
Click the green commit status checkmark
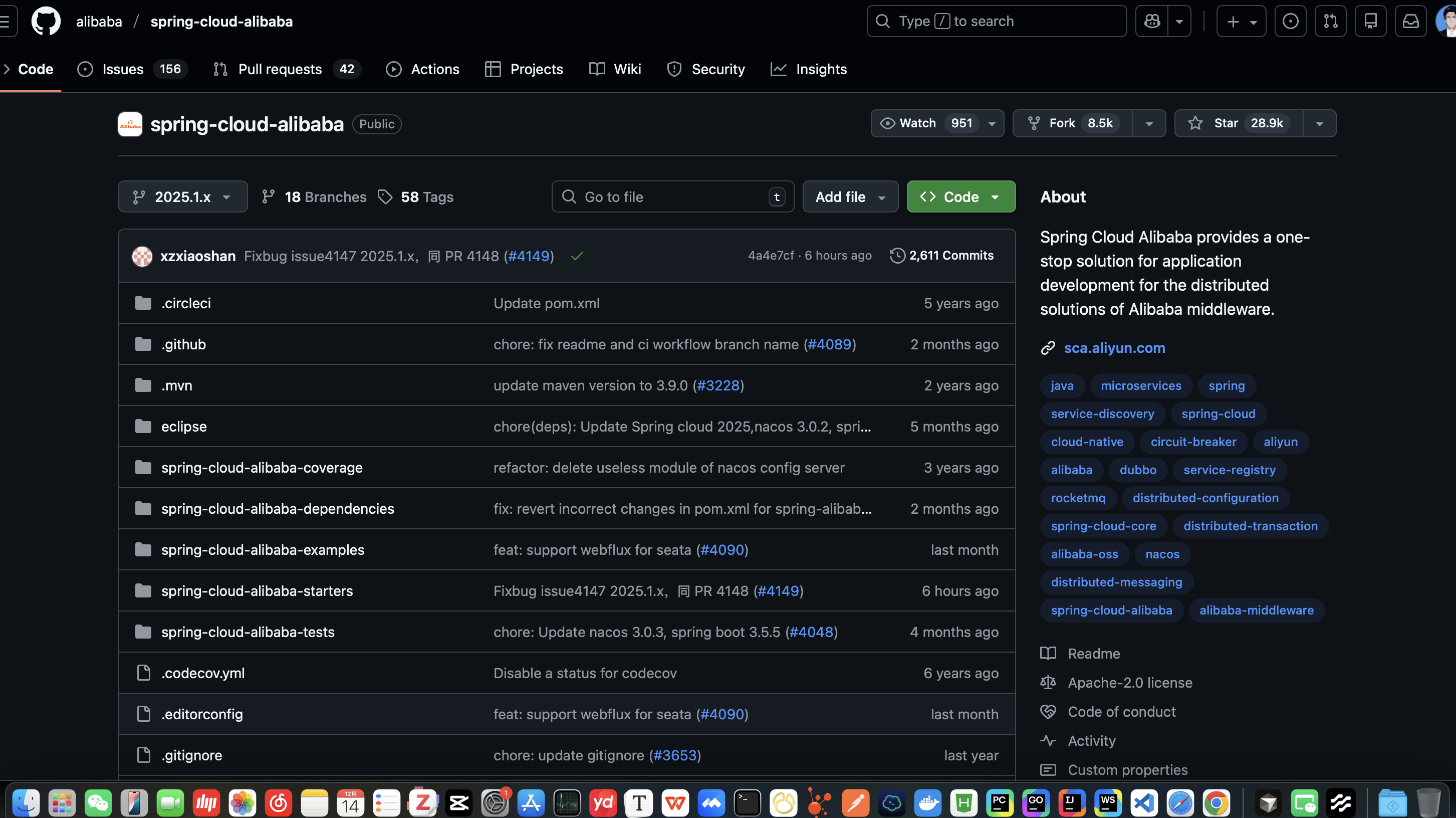tap(577, 256)
